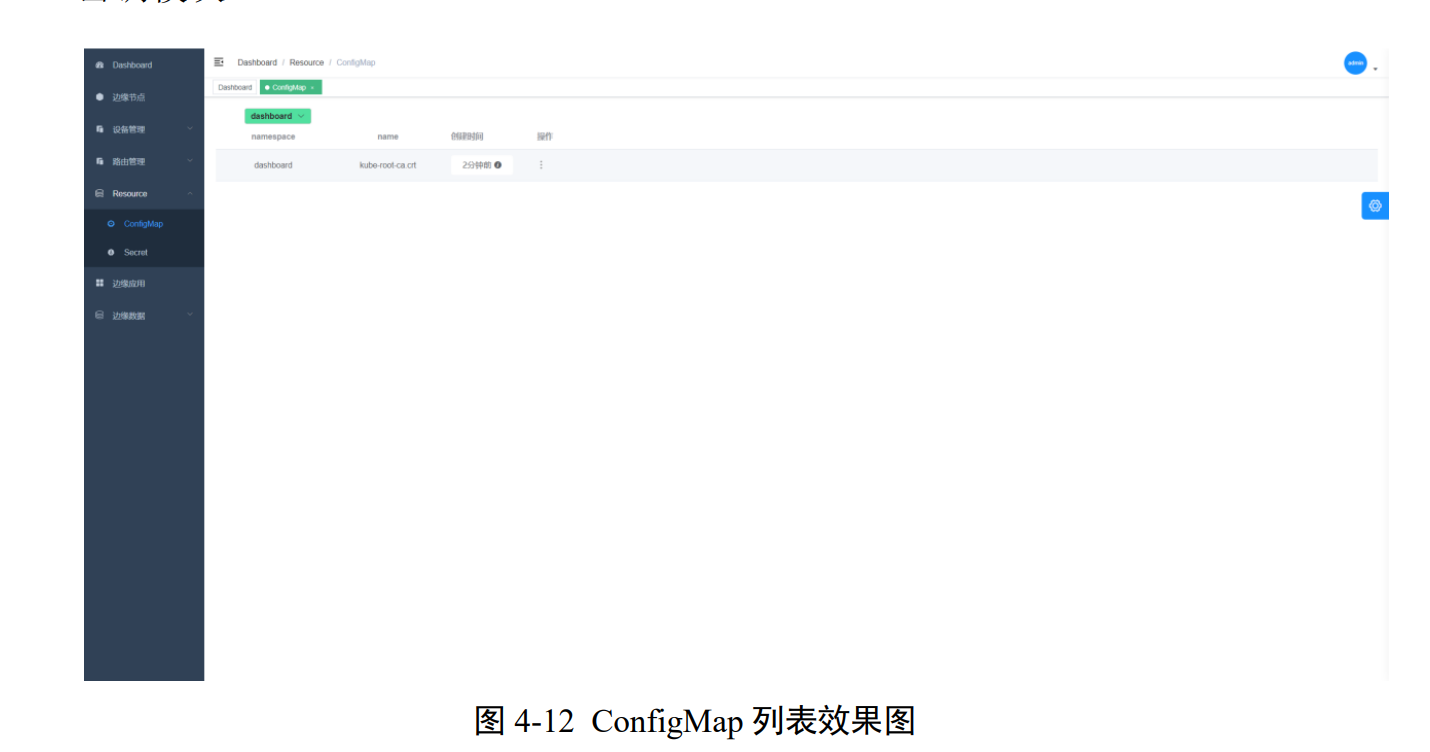Expand the 路由管理 sidebar submenu
Screen dimensions: 1430x752
pyautogui.click(x=144, y=161)
